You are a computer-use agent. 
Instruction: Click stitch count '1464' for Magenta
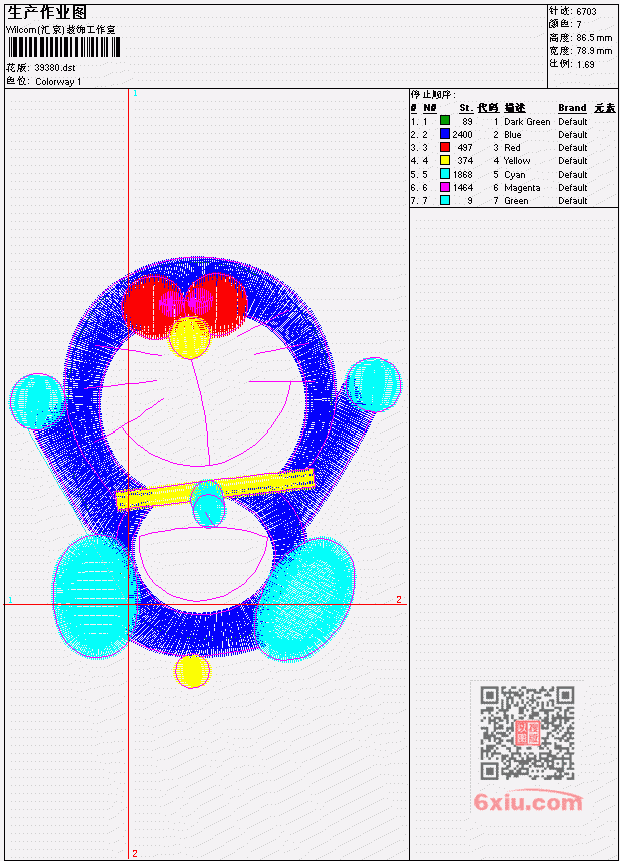point(462,187)
